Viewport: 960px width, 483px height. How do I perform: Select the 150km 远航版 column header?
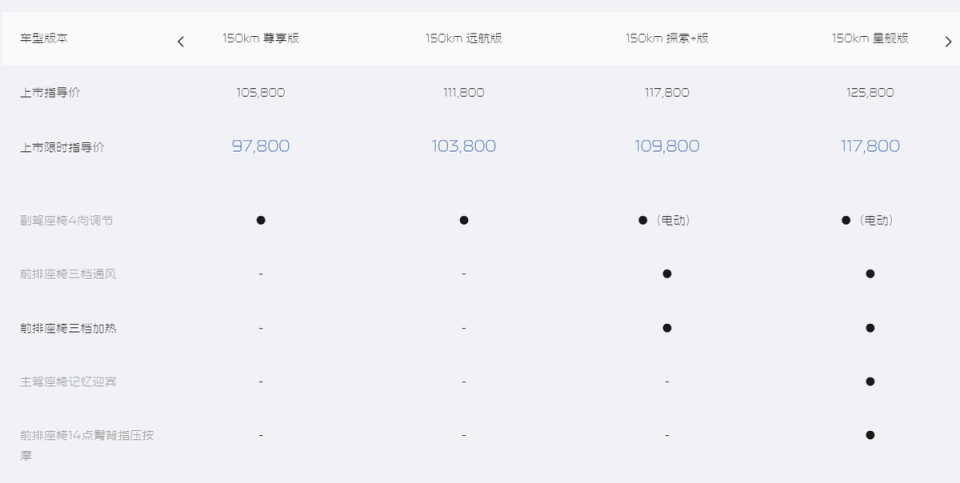pos(464,38)
